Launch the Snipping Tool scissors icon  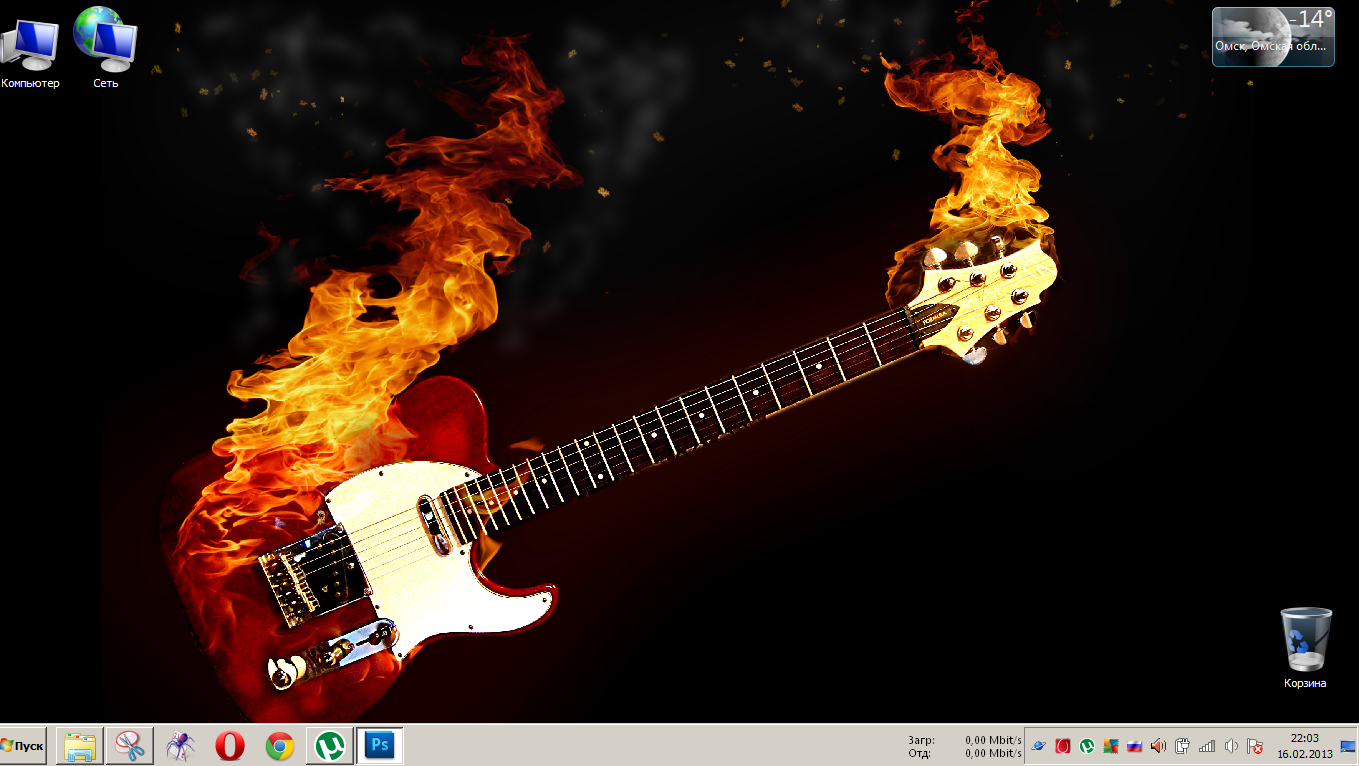130,746
